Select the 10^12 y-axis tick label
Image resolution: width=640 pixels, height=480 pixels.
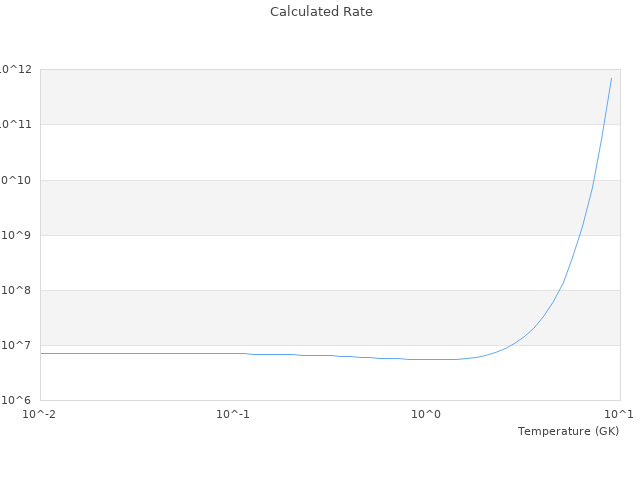[x=15, y=69]
